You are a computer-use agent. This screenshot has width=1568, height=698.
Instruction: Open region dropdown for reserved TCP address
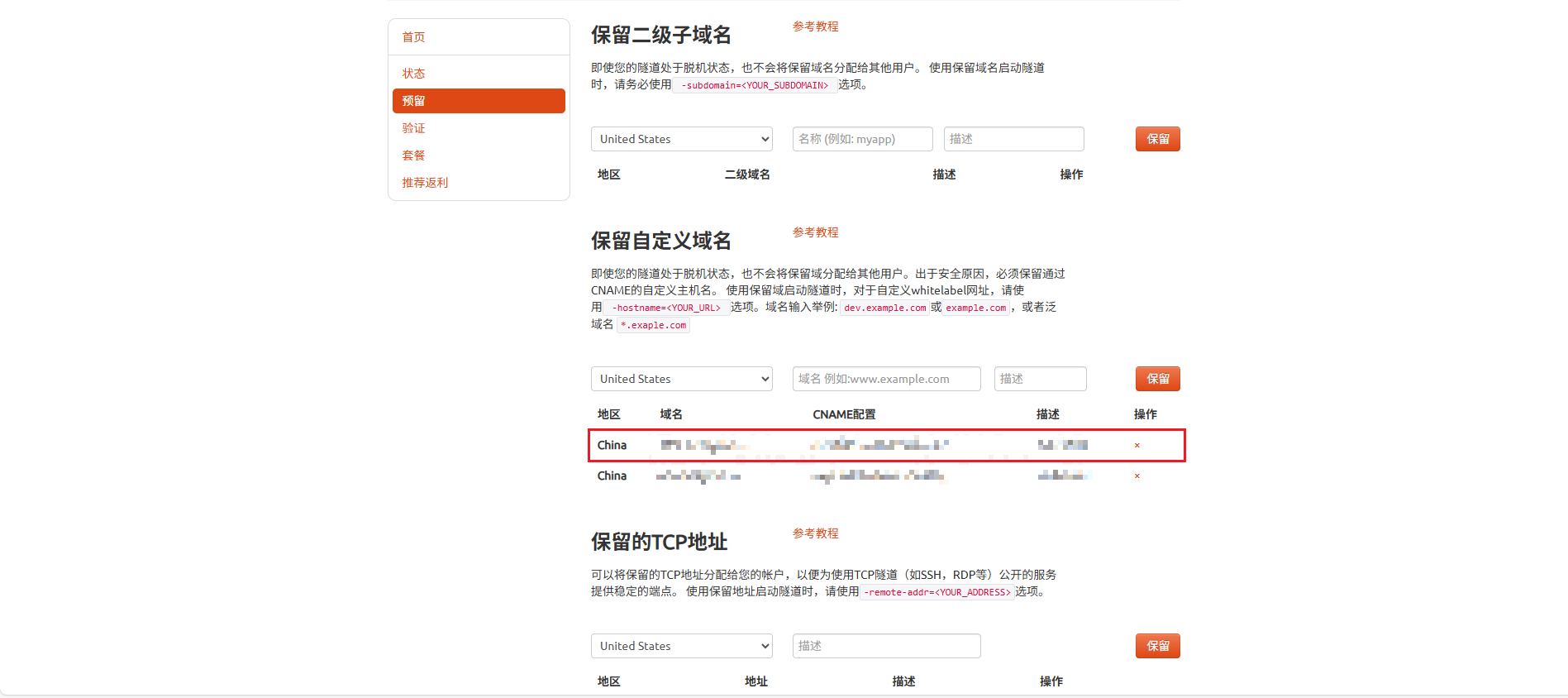(x=681, y=646)
